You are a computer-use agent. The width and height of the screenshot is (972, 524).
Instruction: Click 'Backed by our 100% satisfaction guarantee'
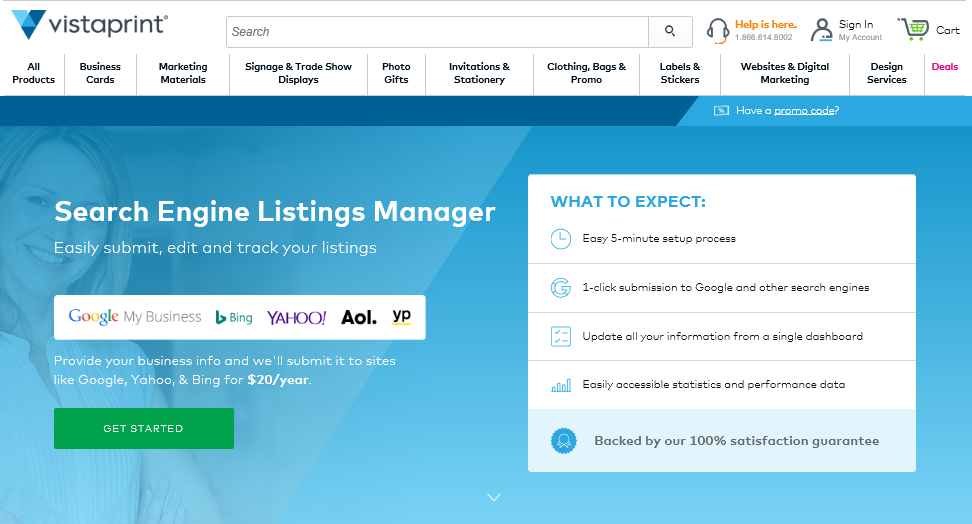[736, 441]
